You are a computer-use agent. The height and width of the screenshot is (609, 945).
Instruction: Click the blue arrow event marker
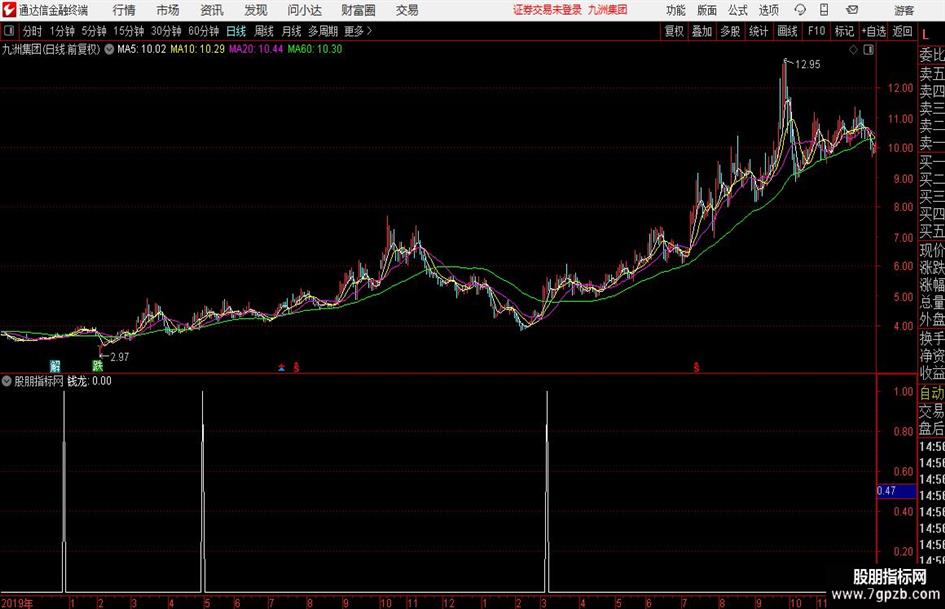[x=281, y=367]
